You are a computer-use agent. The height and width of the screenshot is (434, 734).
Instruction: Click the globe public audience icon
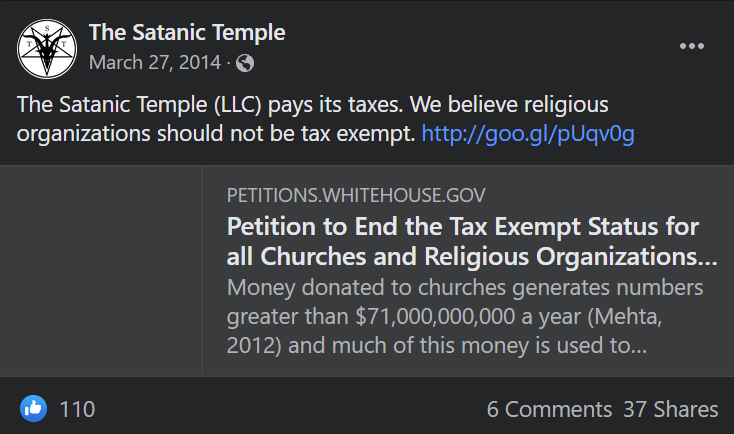244,63
